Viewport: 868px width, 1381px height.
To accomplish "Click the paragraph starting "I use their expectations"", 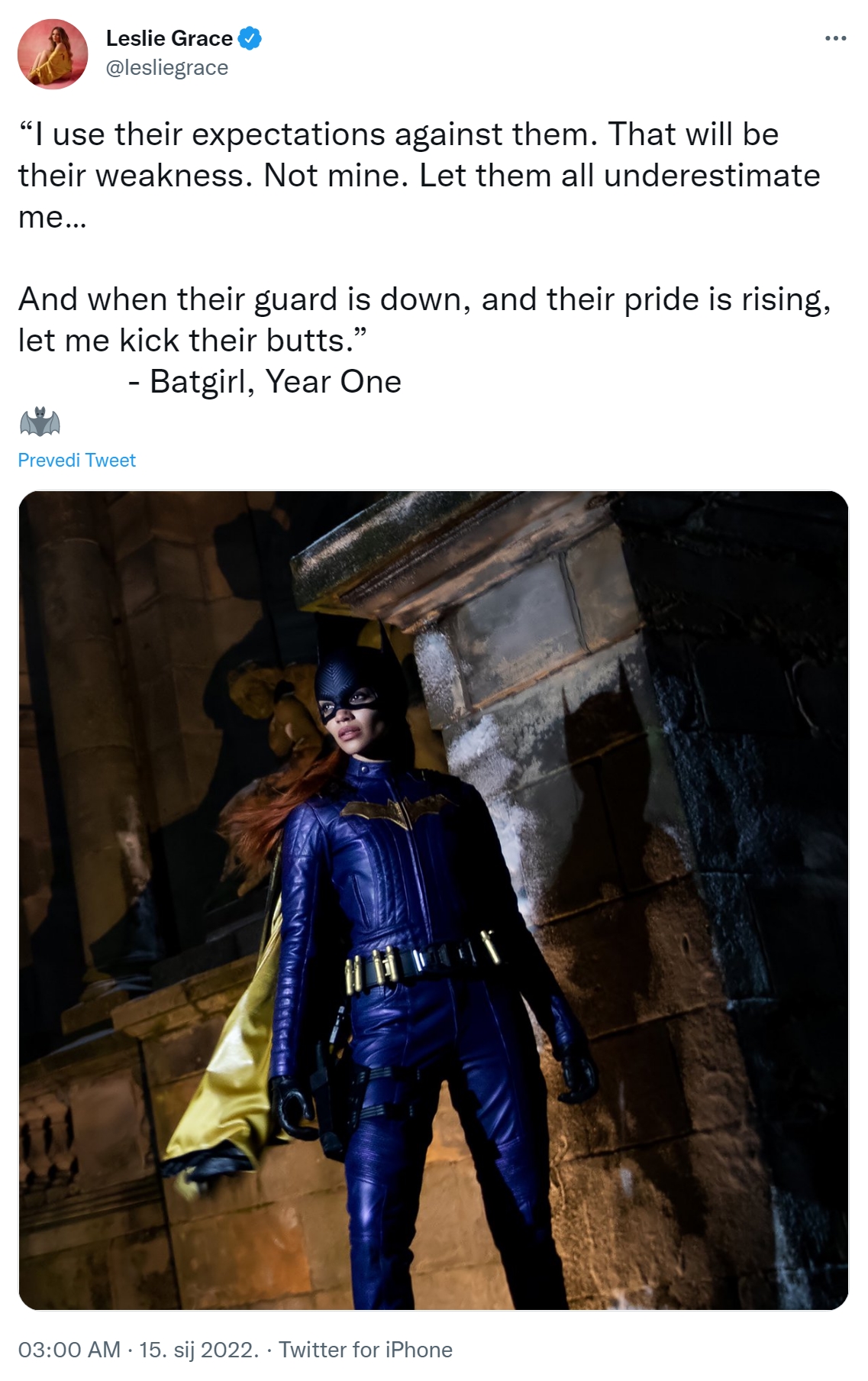I will coord(419,175).
